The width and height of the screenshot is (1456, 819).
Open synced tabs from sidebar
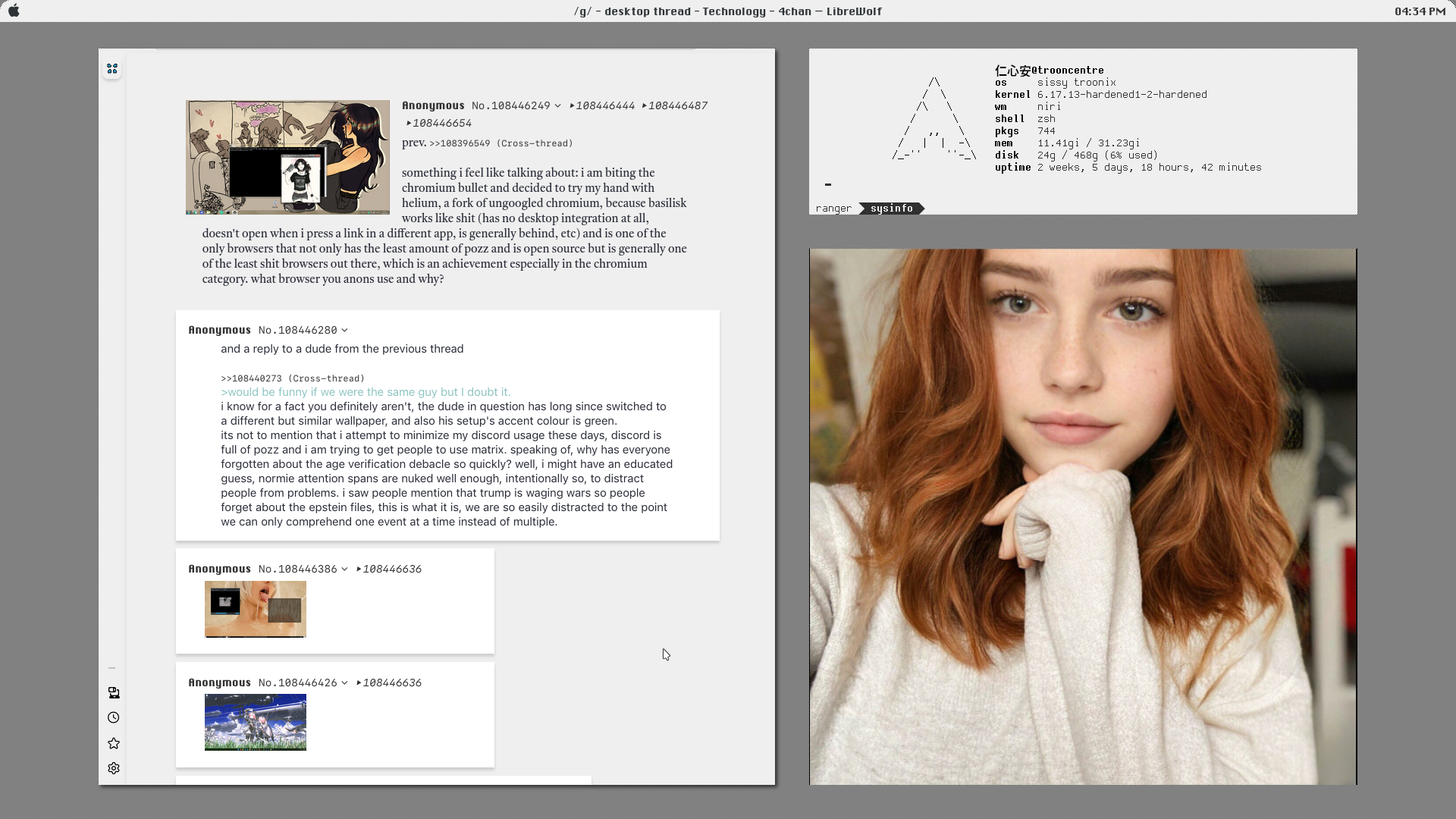click(x=114, y=692)
